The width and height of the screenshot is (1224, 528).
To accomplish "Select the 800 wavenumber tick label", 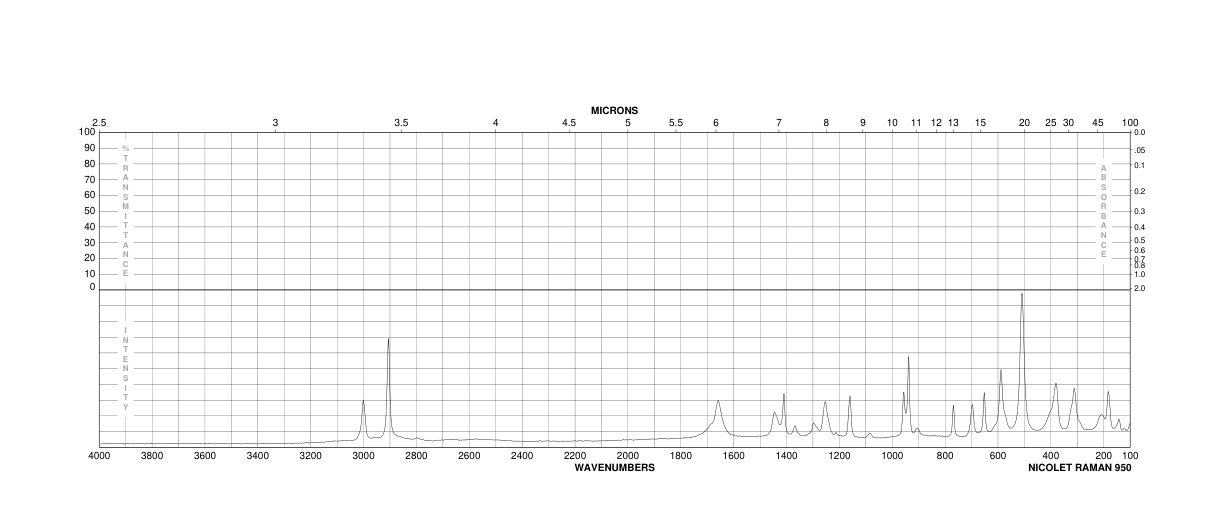I will (945, 456).
